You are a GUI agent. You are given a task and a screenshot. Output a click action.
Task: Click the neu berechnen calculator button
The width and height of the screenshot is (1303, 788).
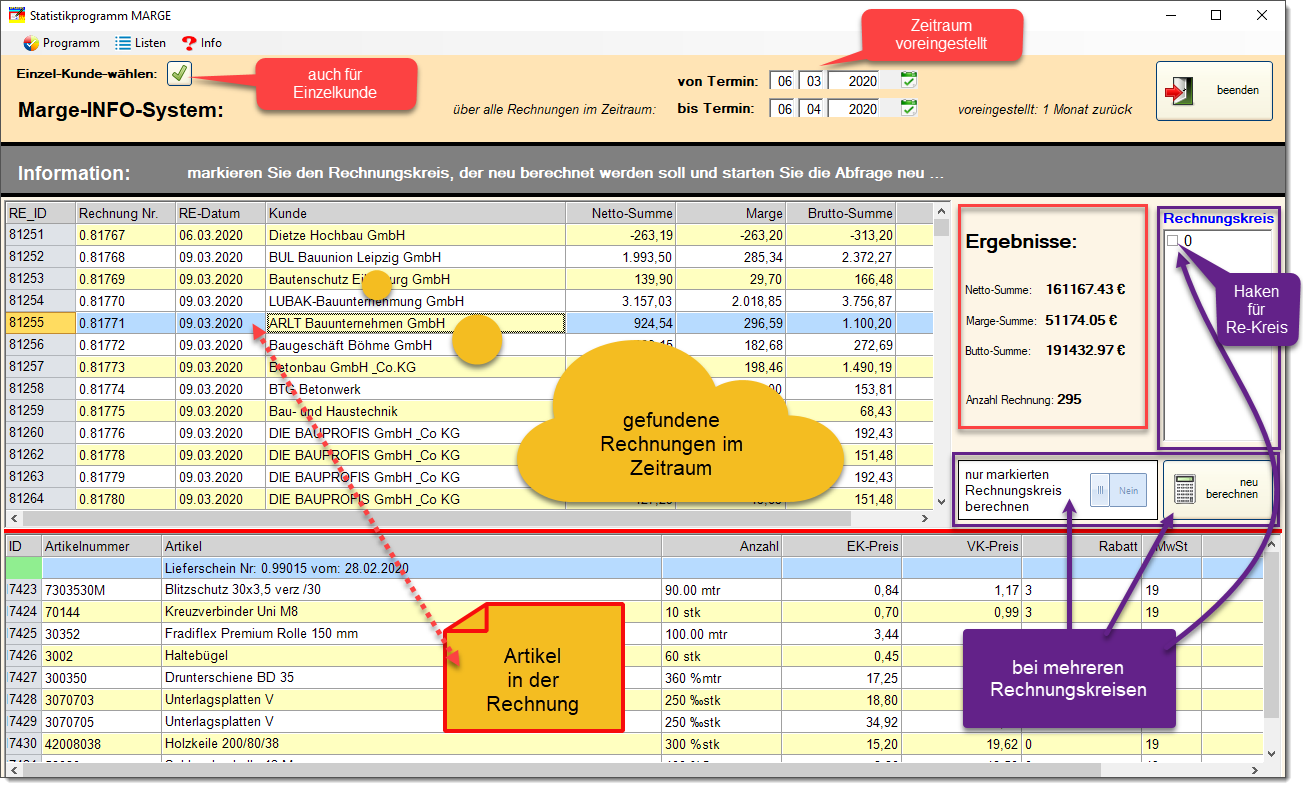pos(1218,489)
